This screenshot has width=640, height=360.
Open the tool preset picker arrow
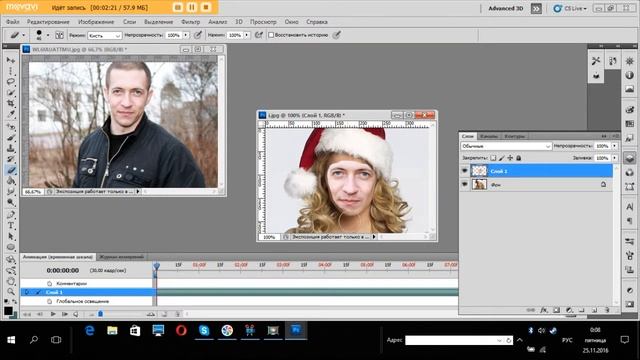click(23, 36)
